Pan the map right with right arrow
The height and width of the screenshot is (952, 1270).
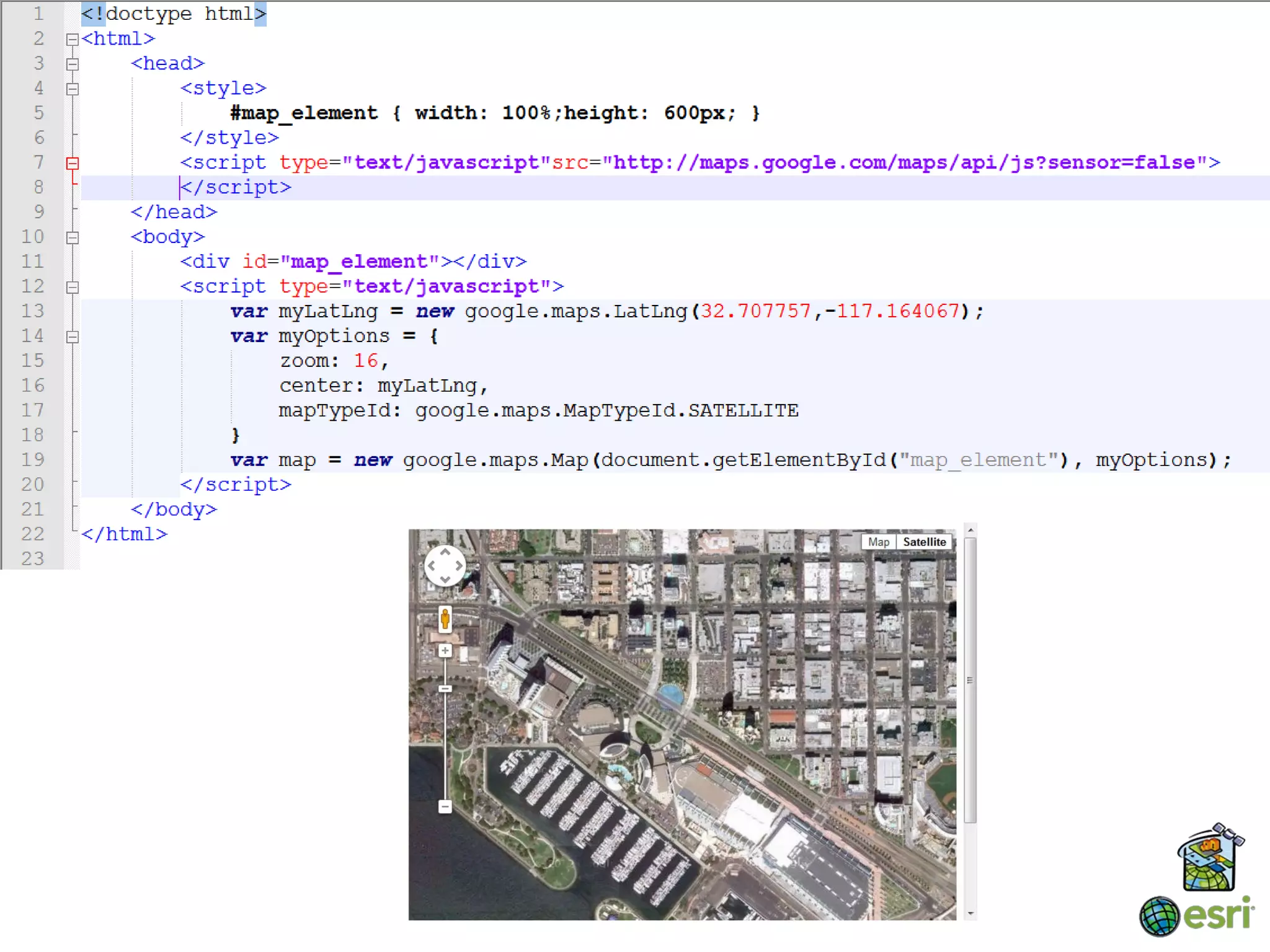[x=459, y=565]
